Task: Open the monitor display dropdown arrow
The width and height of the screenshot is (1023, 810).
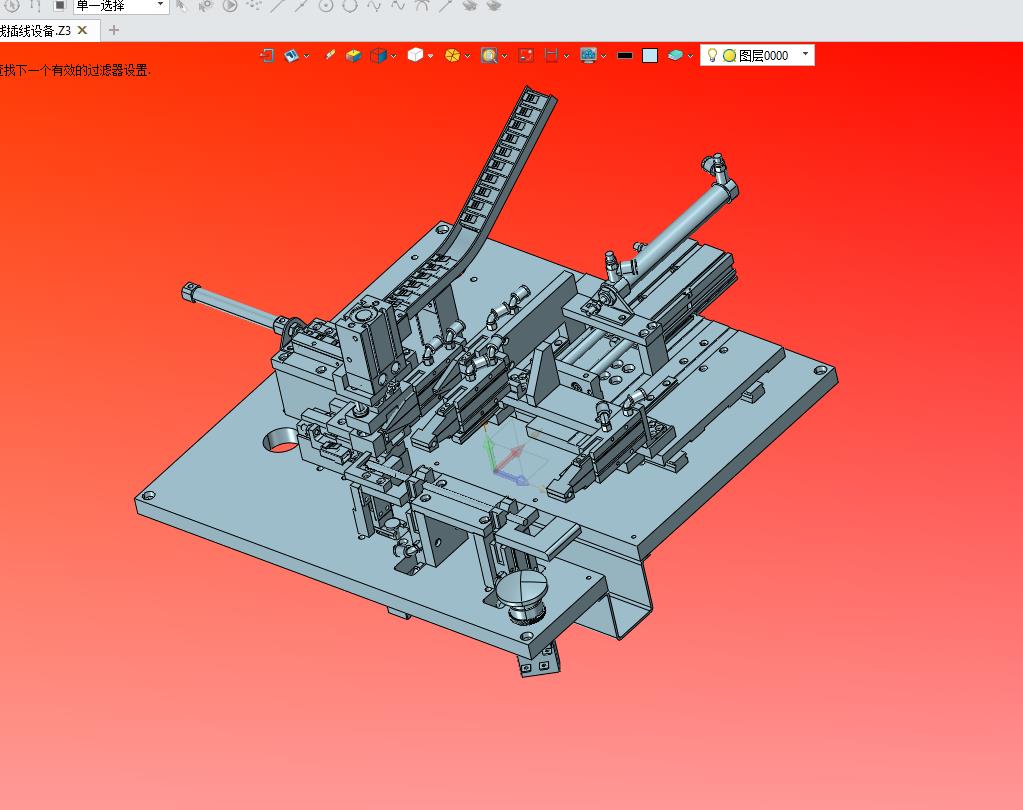Action: [x=603, y=56]
